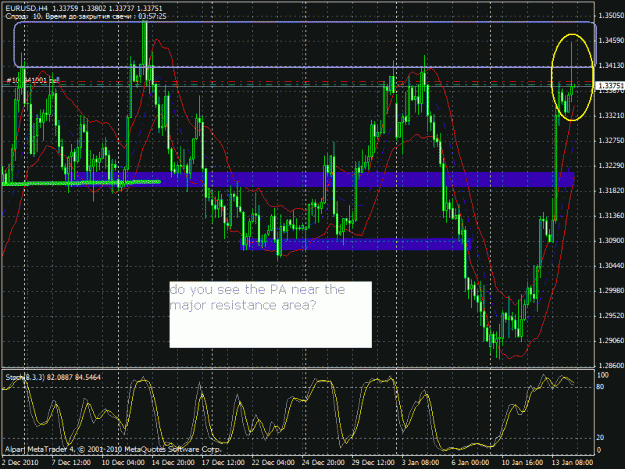Click the 22 Dec 04:00 date label

273,463
